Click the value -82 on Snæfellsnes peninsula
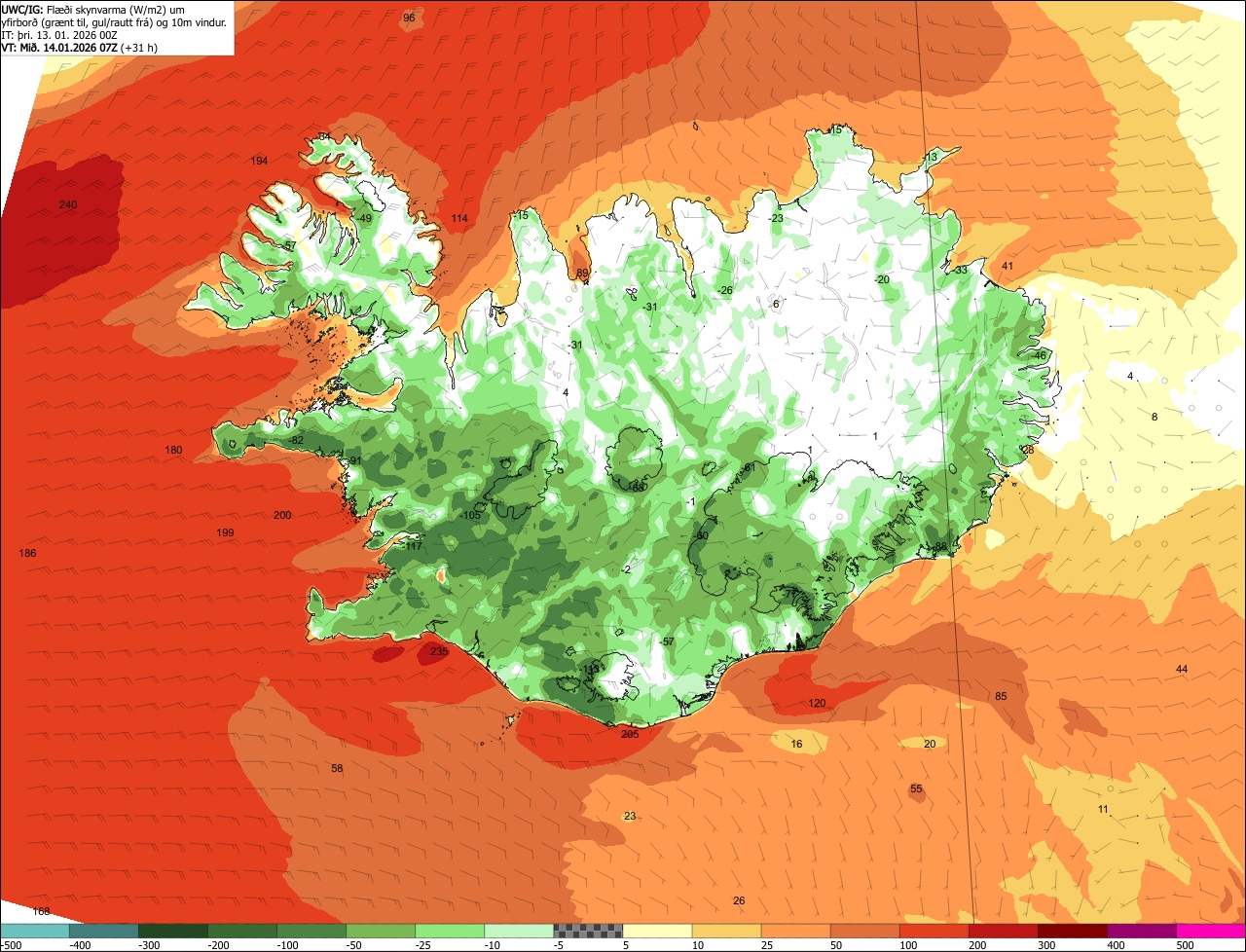Screen dimensions: 1246x952 [296, 440]
